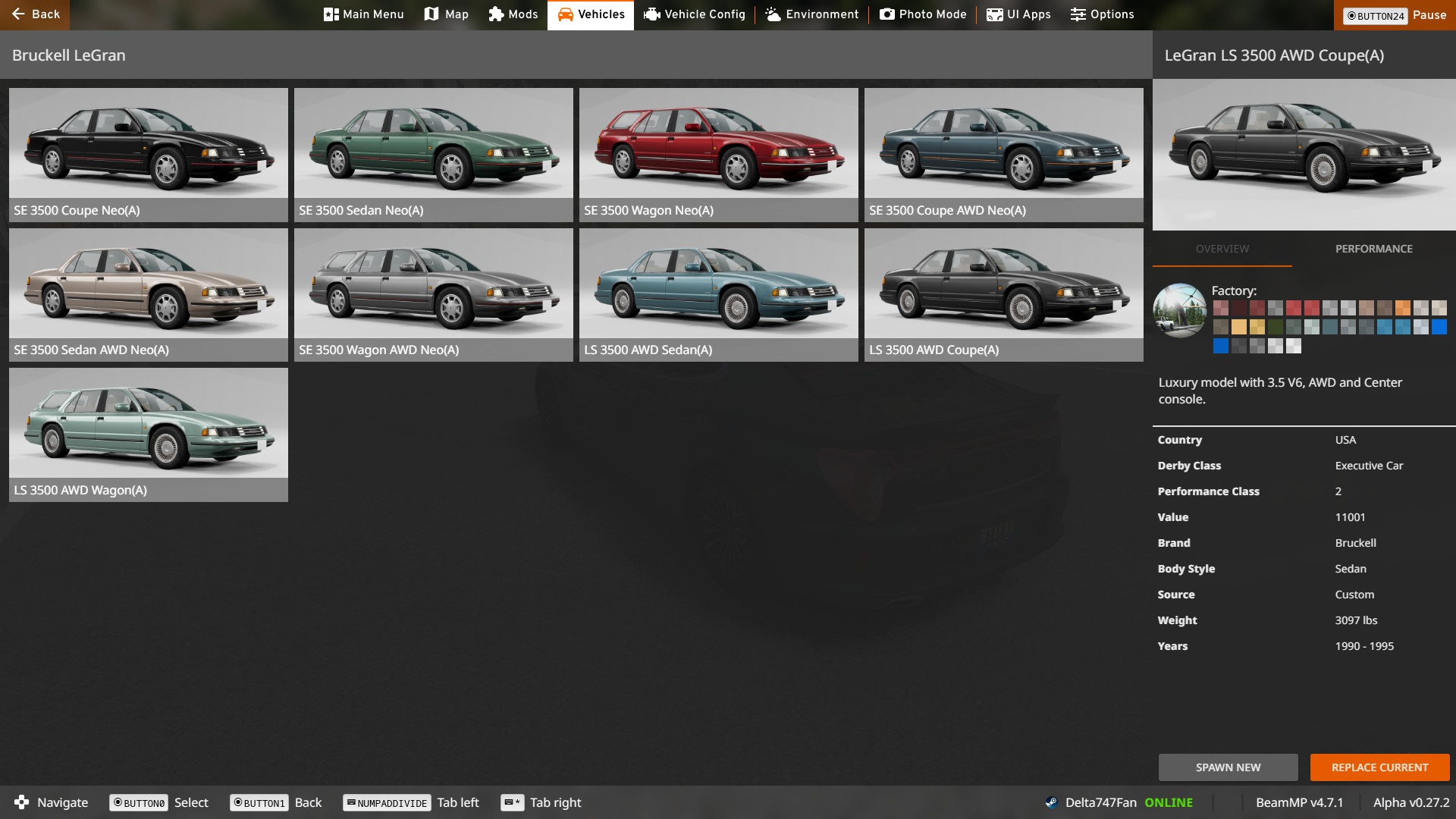Viewport: 1456px width, 819px height.
Task: Go back using the Back arrow button
Action: click(35, 14)
